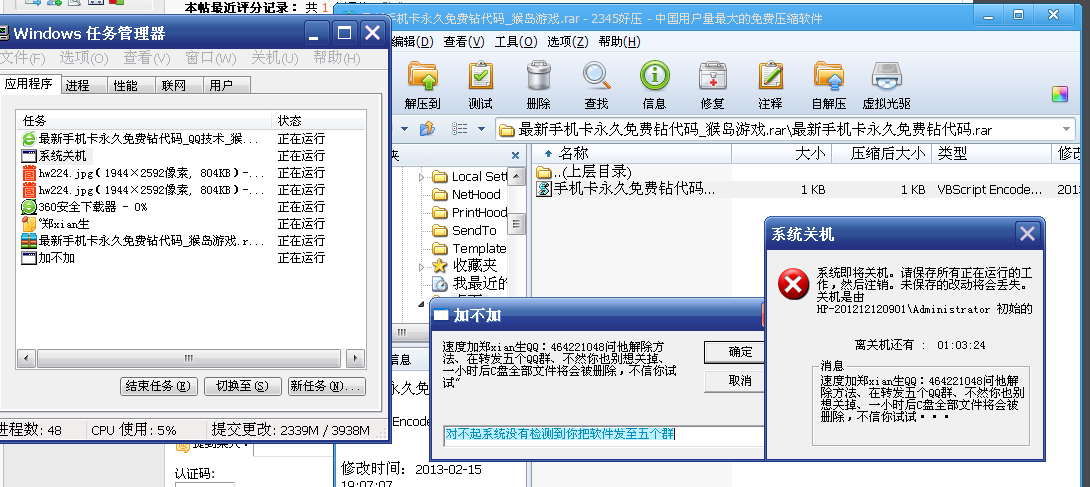Select the SendTo folder in tree

pyautogui.click(x=464, y=231)
